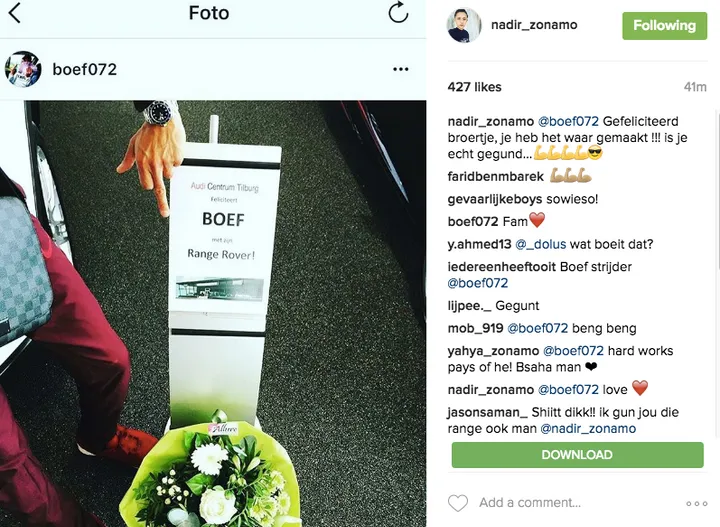This screenshot has width=720, height=527.
Task: Open @_dolus mention in y.ahmed13 comment
Action: pos(540,244)
